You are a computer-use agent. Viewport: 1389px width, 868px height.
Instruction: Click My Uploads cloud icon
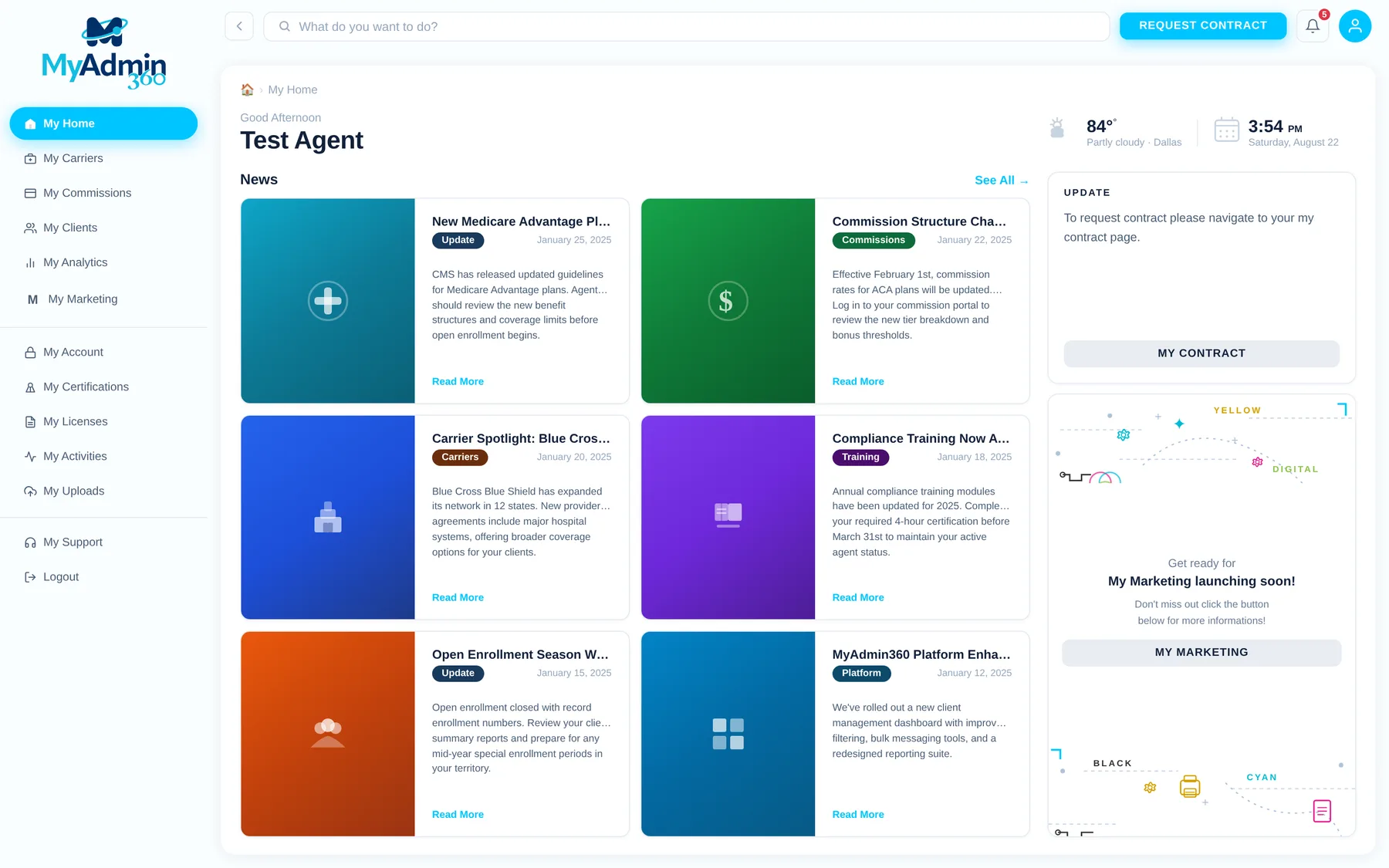point(30,491)
